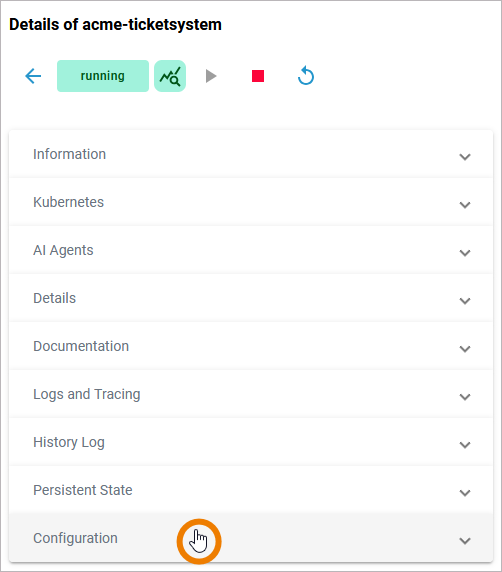The image size is (502, 572).
Task: Restart service using circular arrow icon
Action: 306,76
